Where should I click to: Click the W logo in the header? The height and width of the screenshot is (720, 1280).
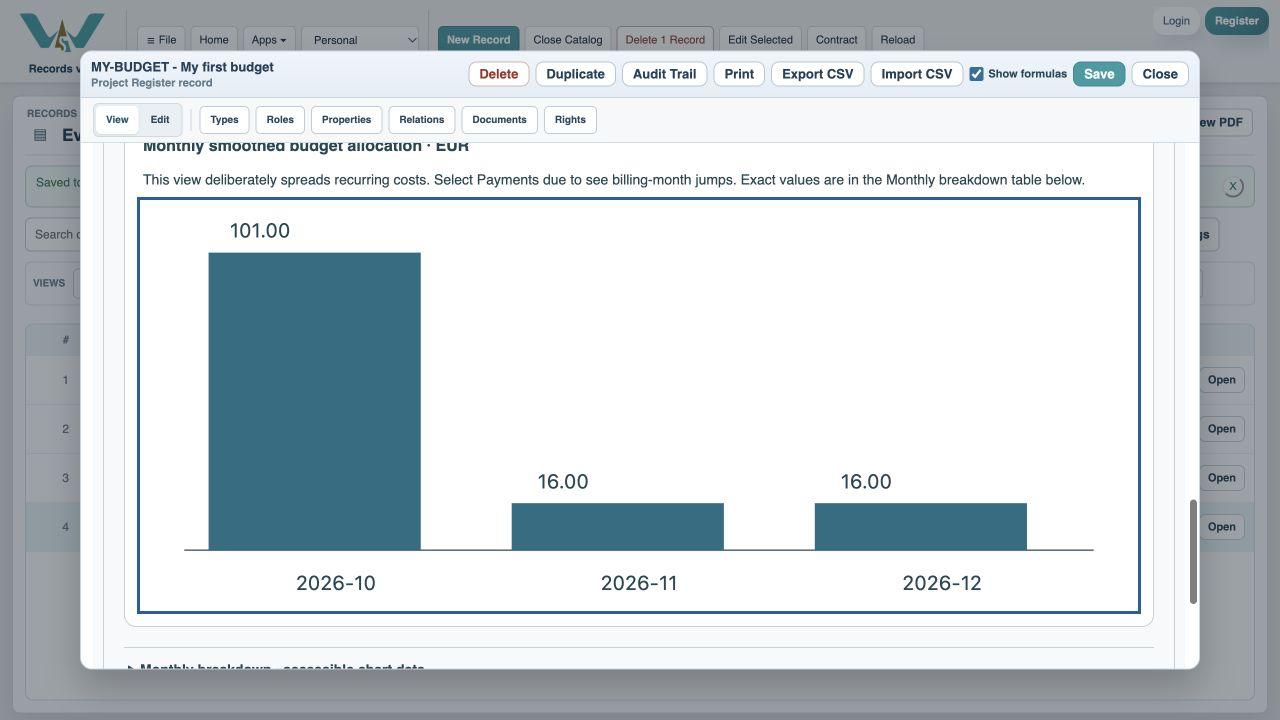(62, 31)
